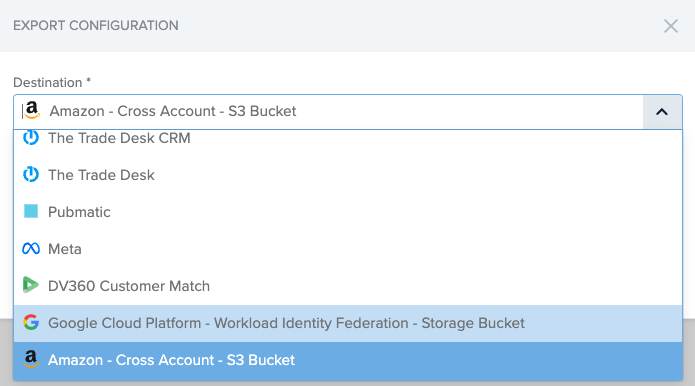Choose Google Cloud Platform Storage Bucket option
The height and width of the screenshot is (386, 695).
coord(348,323)
